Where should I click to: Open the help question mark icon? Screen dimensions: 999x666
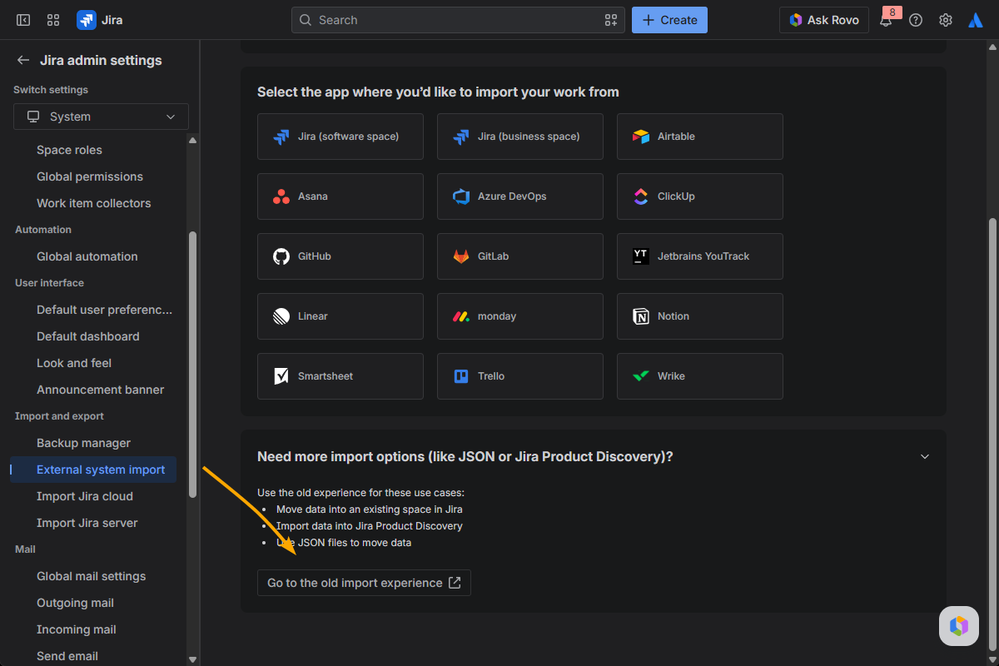(x=916, y=20)
